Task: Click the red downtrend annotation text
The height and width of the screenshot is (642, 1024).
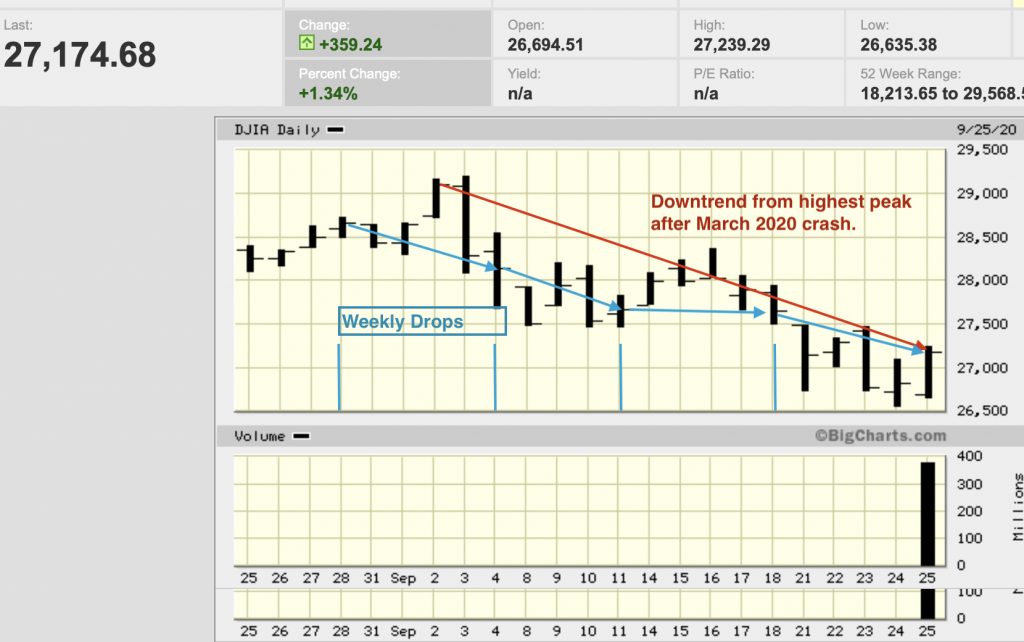Action: point(781,213)
